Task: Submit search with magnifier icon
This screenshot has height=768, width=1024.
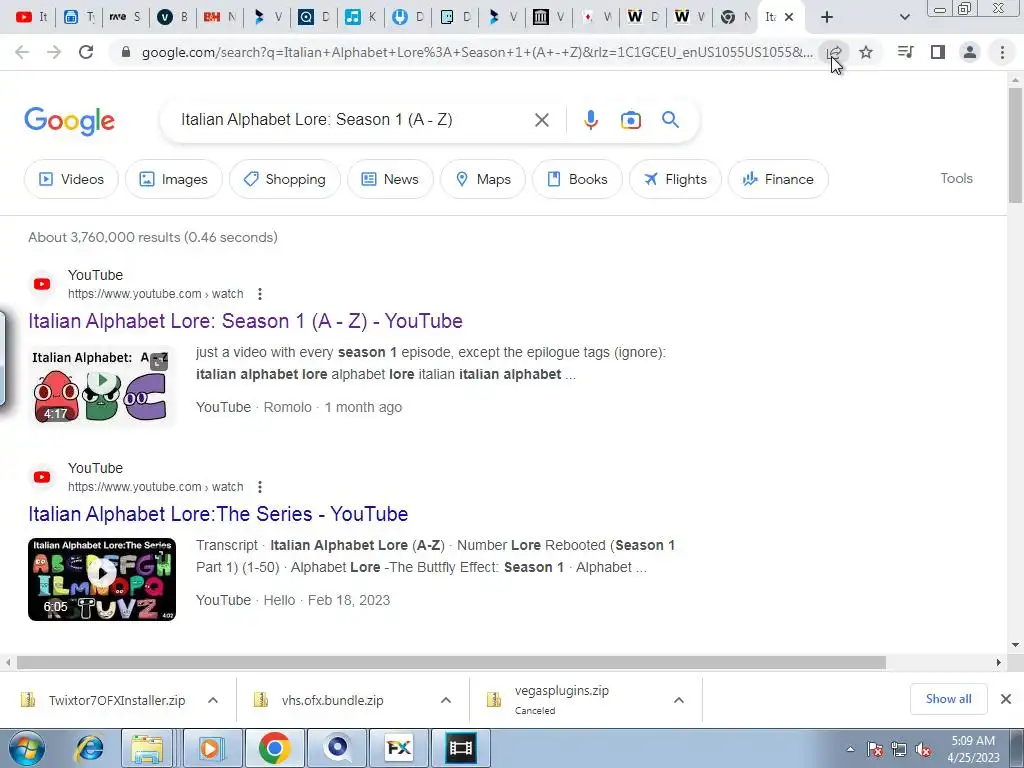Action: [x=670, y=120]
